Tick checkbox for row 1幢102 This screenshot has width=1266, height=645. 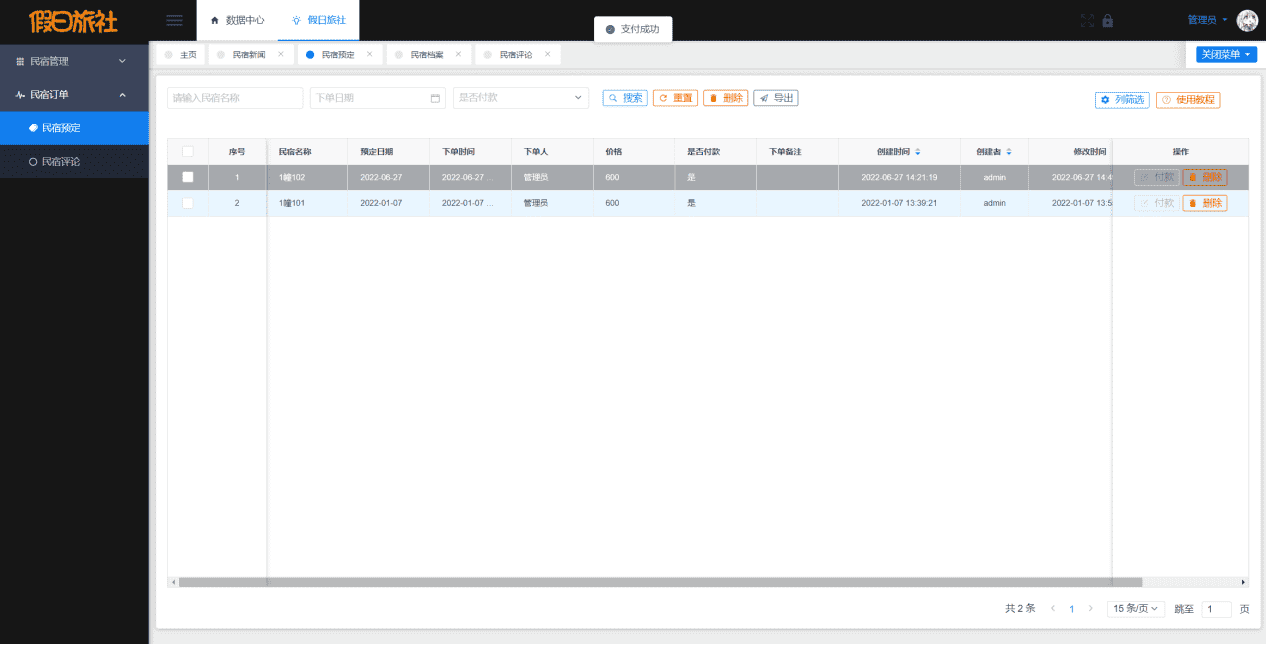[187, 177]
